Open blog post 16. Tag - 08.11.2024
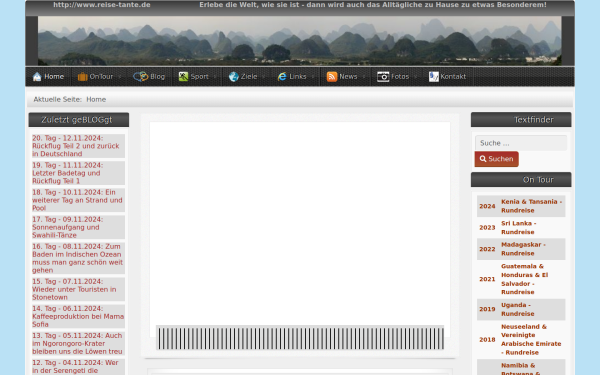This screenshot has height=375, width=600. click(78, 258)
